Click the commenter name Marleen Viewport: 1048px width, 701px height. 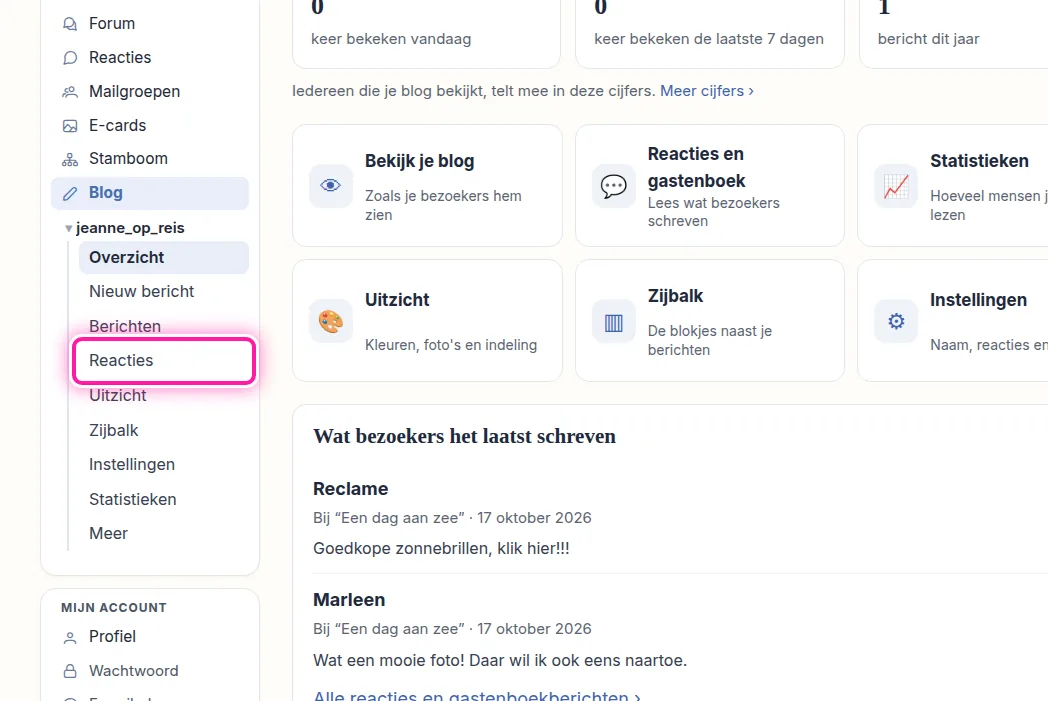tap(349, 600)
